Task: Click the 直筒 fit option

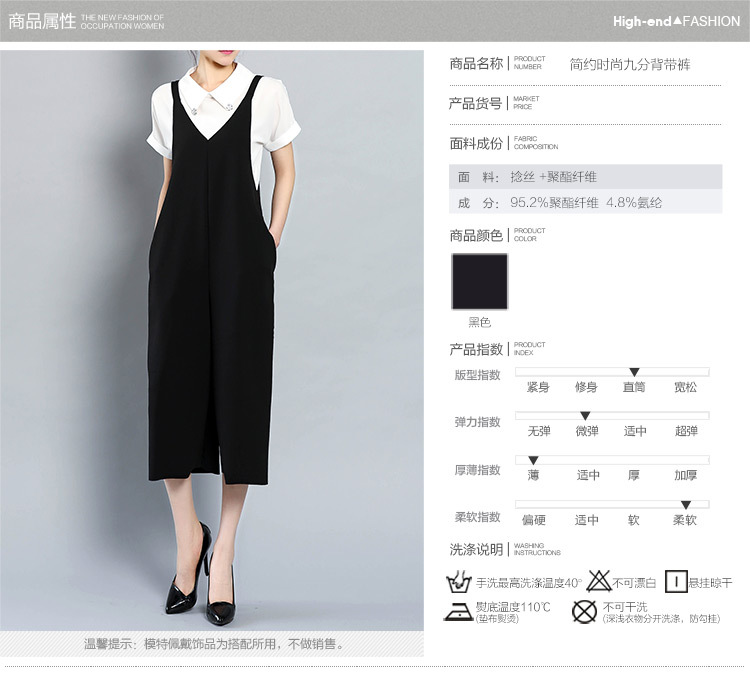Action: click(634, 387)
